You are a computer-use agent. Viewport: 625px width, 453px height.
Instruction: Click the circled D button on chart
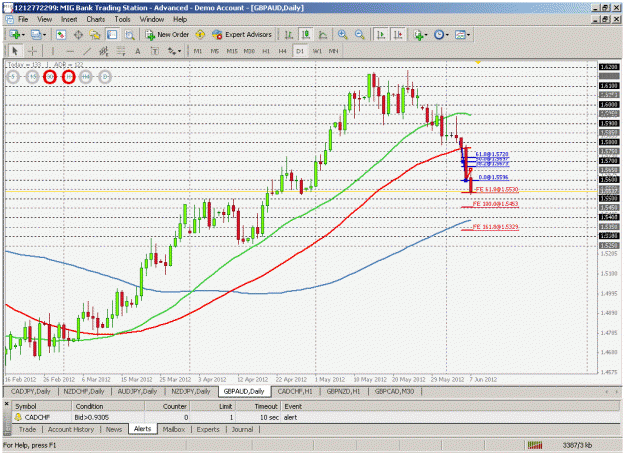(x=104, y=77)
